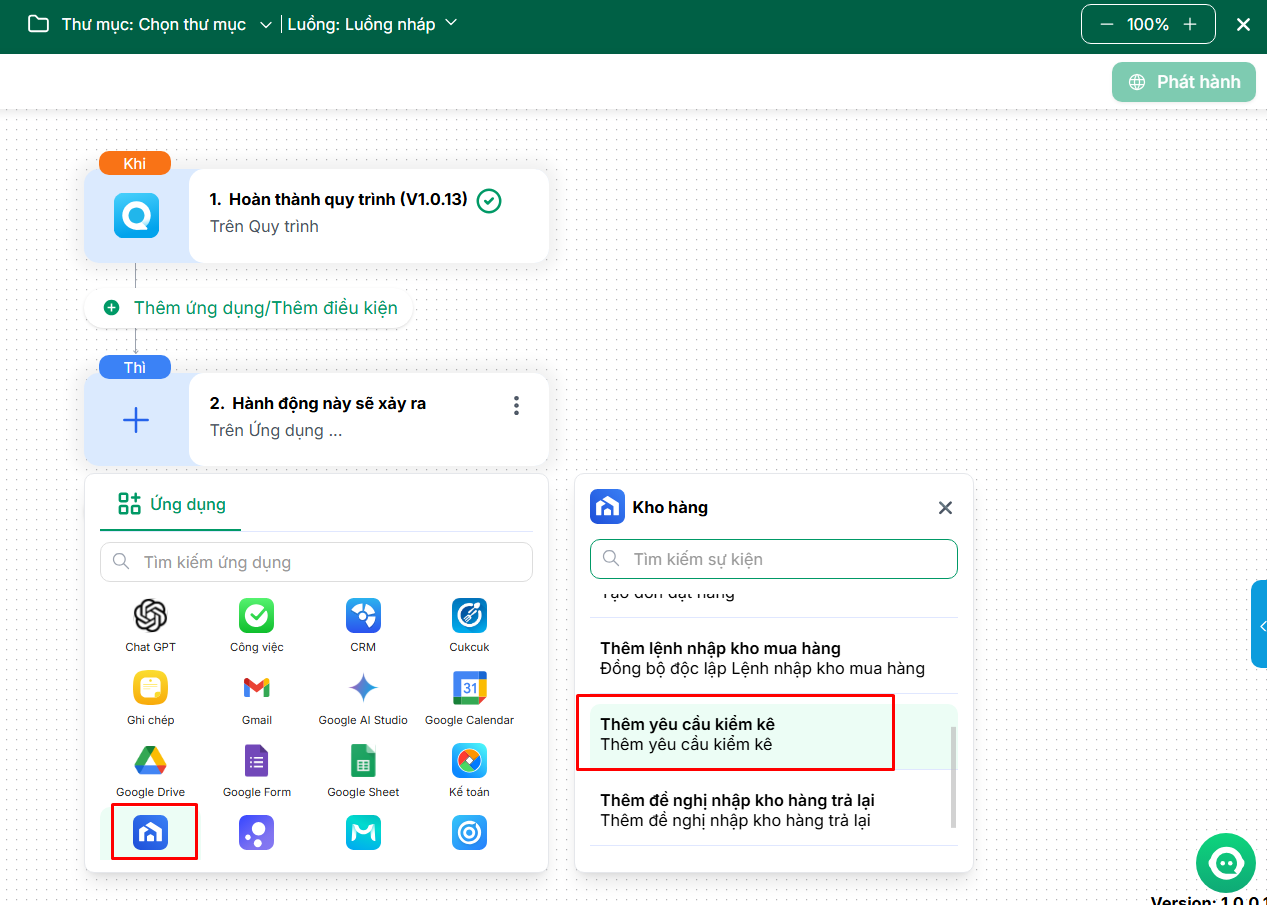
Task: Click the Tìm kiếm ứng dụng field
Action: click(x=316, y=562)
